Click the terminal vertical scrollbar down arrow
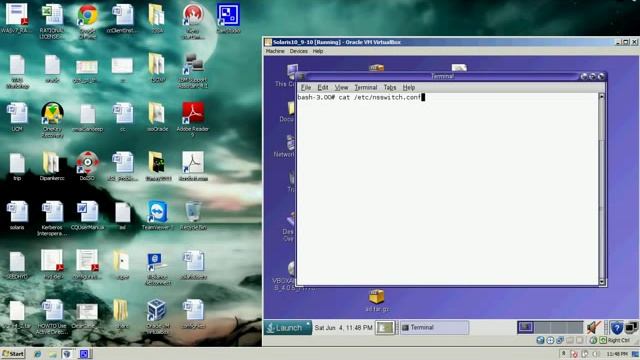This screenshot has width=640, height=360. coord(602,282)
